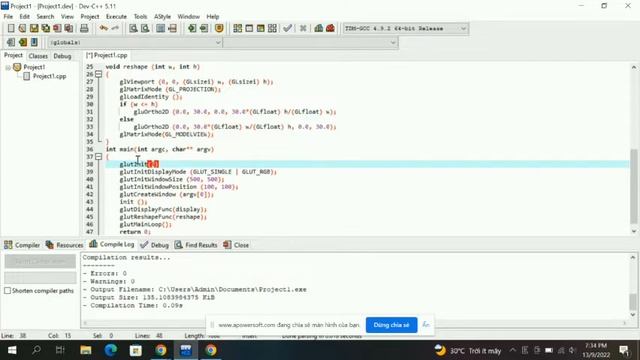The width and height of the screenshot is (640, 360).
Task: Start debugging with the checkmark icon
Action: [287, 28]
